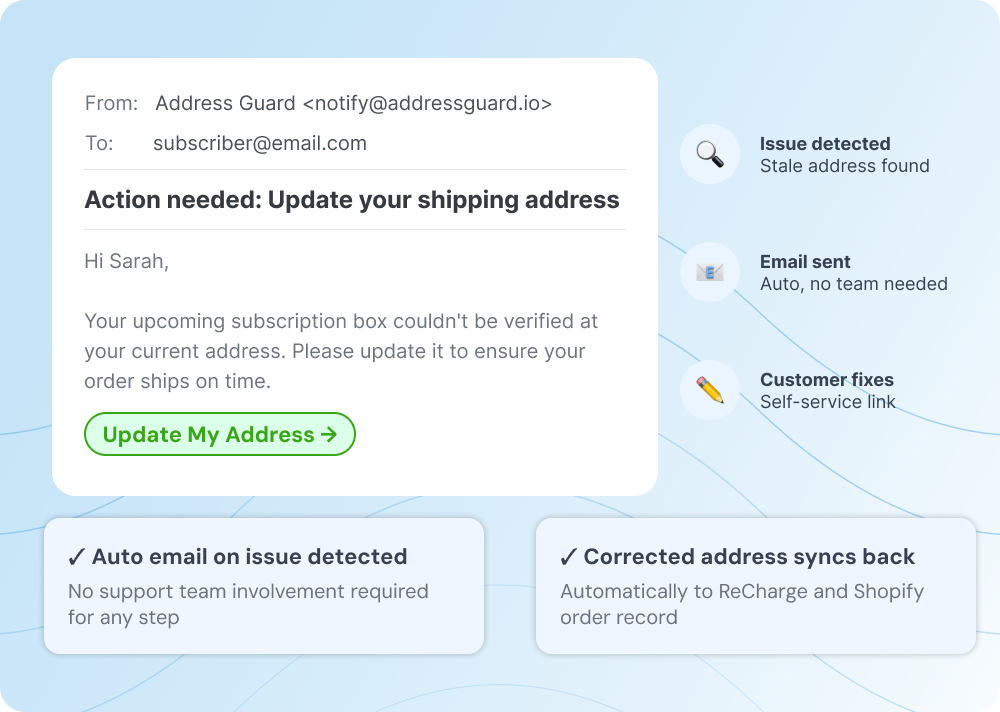Click the Corrected address syncs back card

[x=755, y=585]
